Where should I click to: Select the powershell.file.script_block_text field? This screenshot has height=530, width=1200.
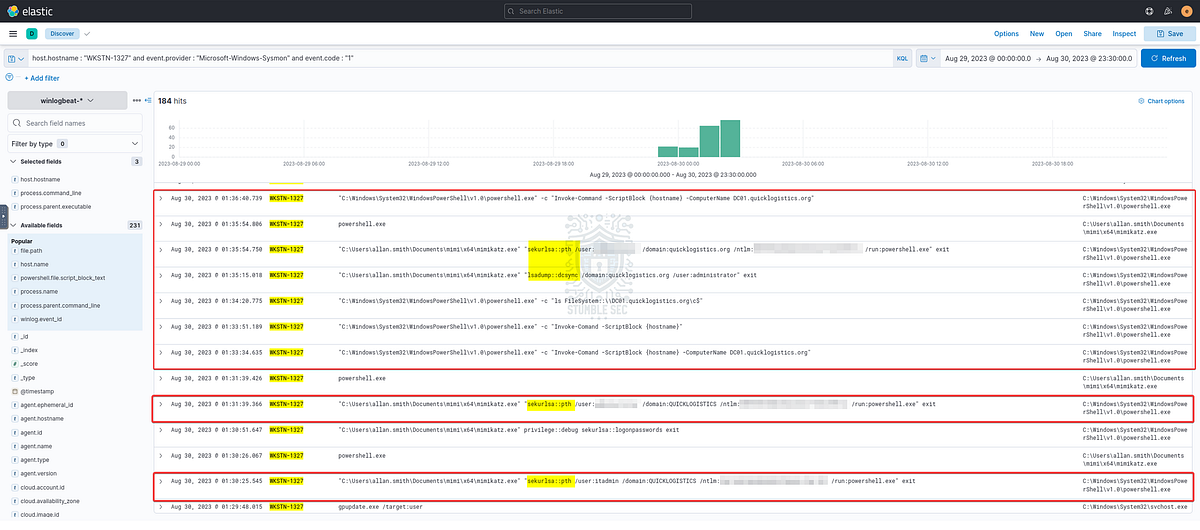[63, 277]
